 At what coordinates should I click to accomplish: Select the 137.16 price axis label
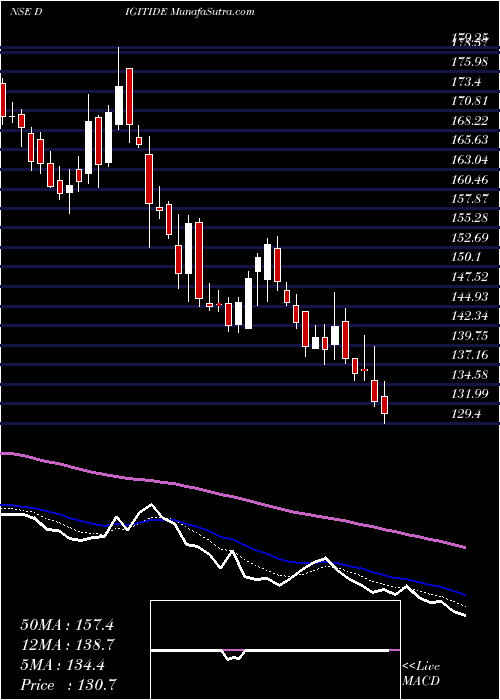[470, 355]
